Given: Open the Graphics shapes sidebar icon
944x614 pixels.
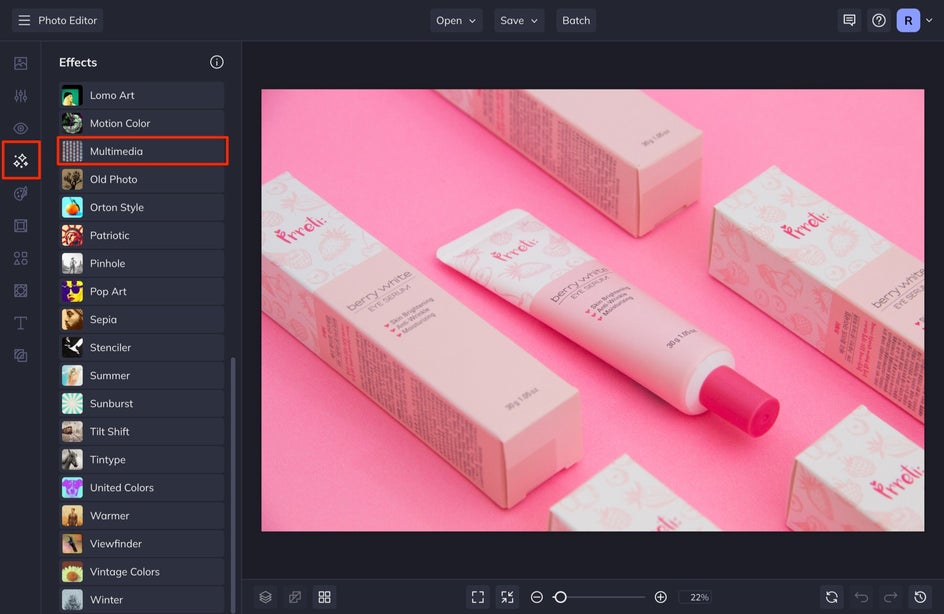Looking at the screenshot, I should (x=20, y=258).
